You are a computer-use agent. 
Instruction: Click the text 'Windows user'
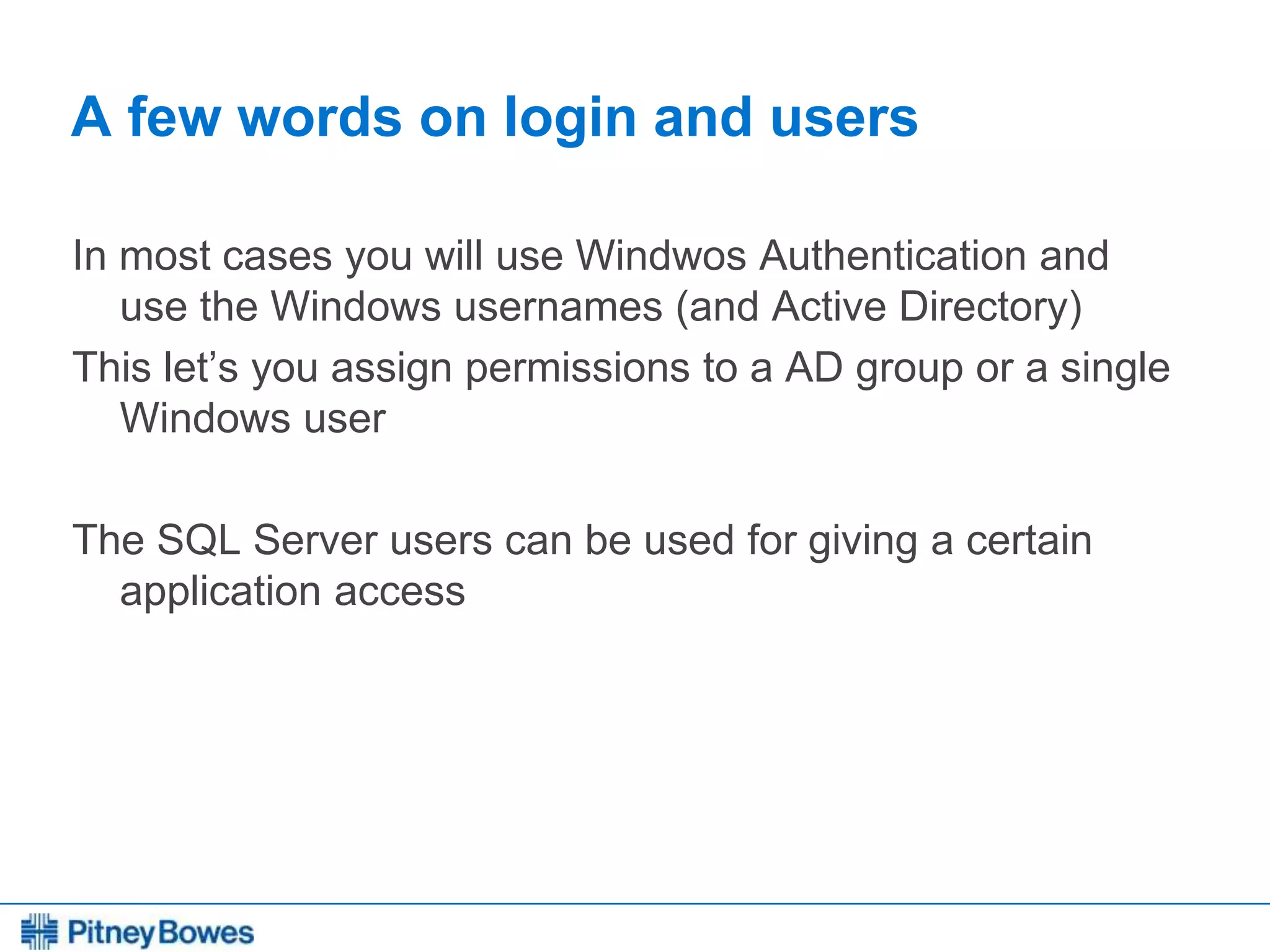tap(253, 418)
